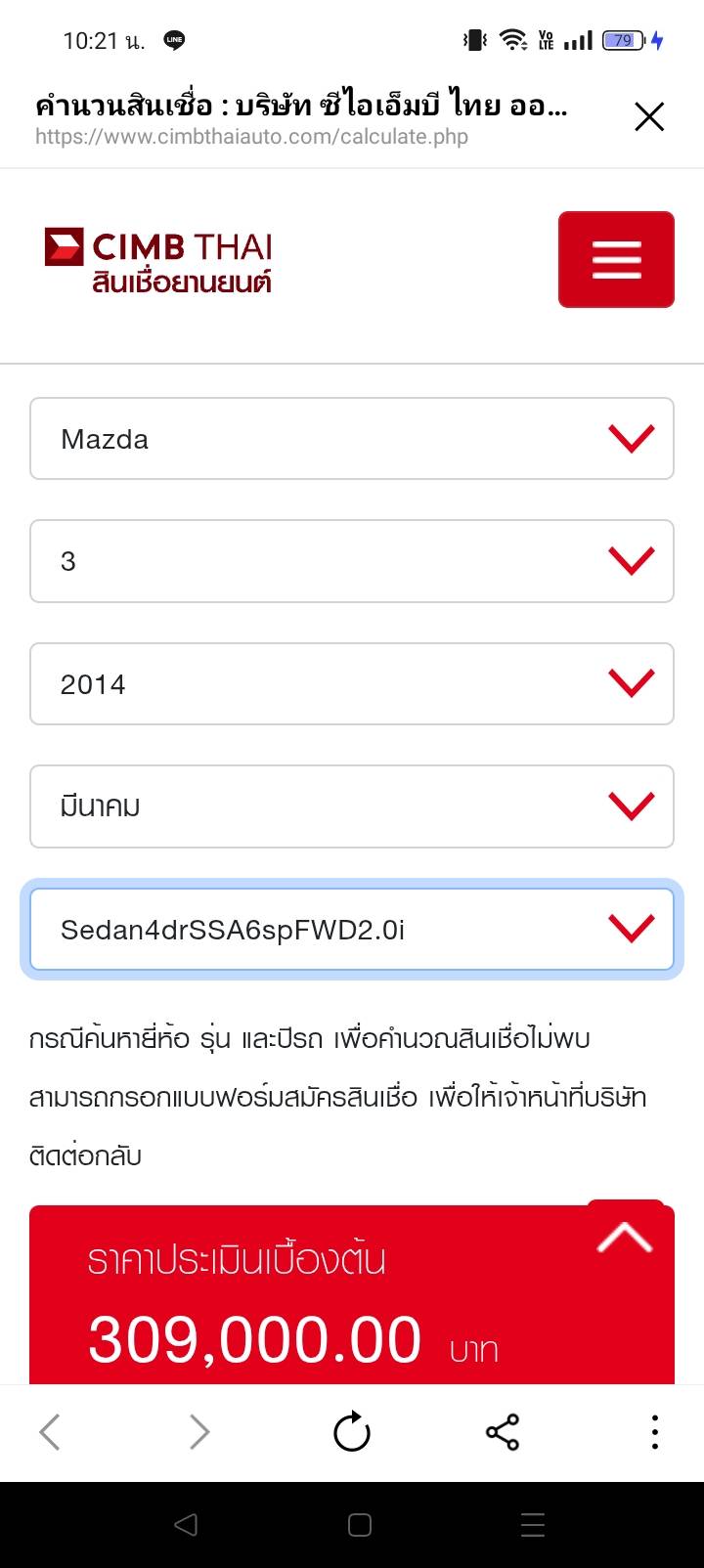Open the three-dot browser menu
704x1568 pixels.
pyautogui.click(x=654, y=1433)
